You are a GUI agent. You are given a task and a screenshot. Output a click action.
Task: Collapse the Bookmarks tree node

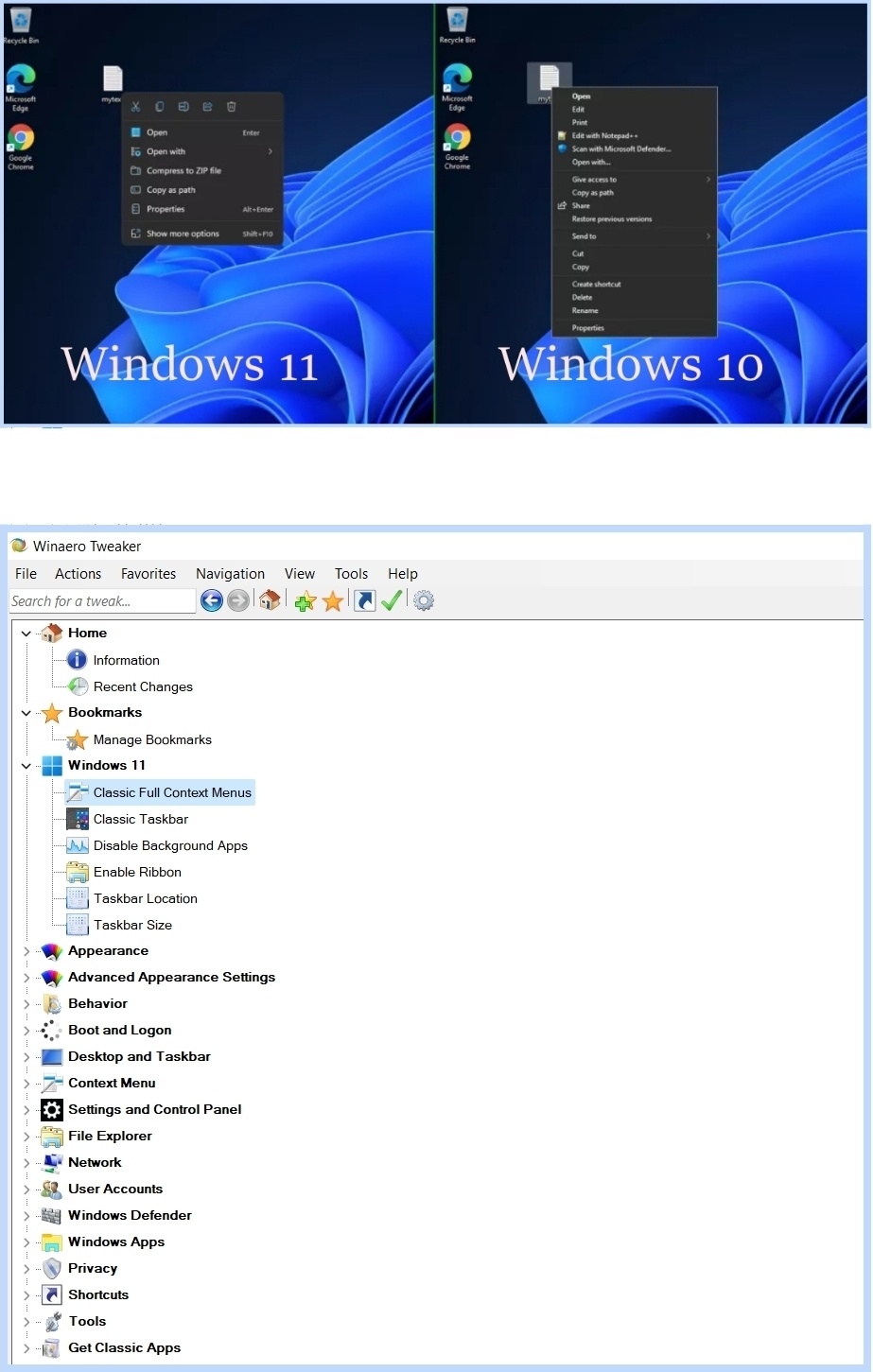[x=26, y=713]
